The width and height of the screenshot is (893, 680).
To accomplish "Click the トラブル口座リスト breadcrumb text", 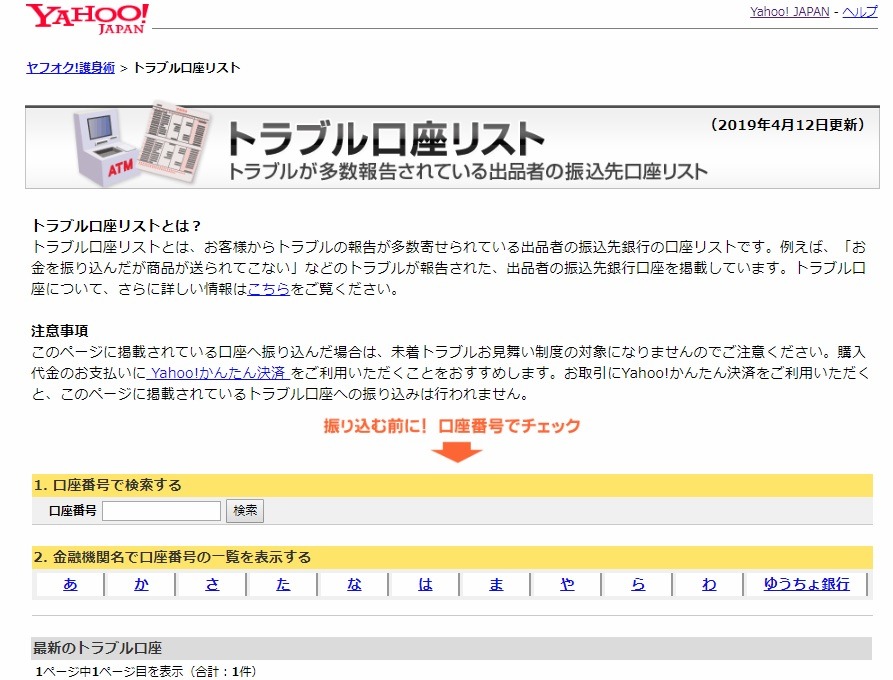I will tap(187, 68).
